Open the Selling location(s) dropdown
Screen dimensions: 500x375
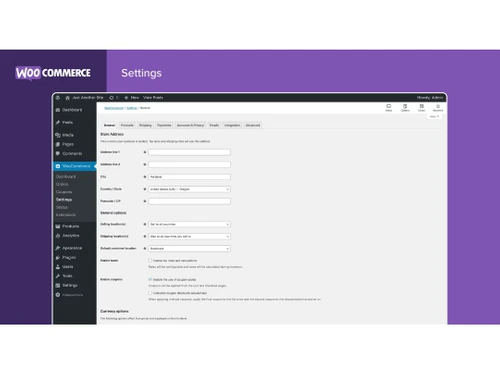[x=189, y=224]
